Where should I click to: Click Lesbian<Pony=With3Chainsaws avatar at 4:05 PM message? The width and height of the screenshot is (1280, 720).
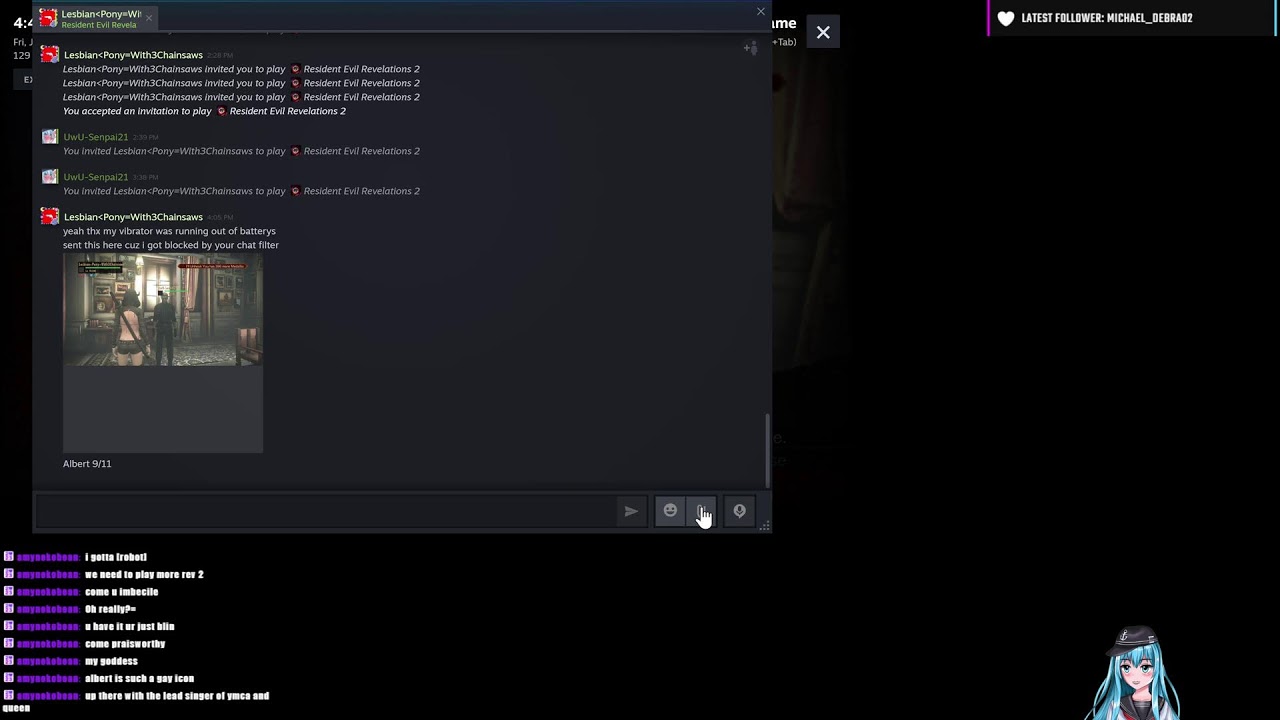pos(49,217)
